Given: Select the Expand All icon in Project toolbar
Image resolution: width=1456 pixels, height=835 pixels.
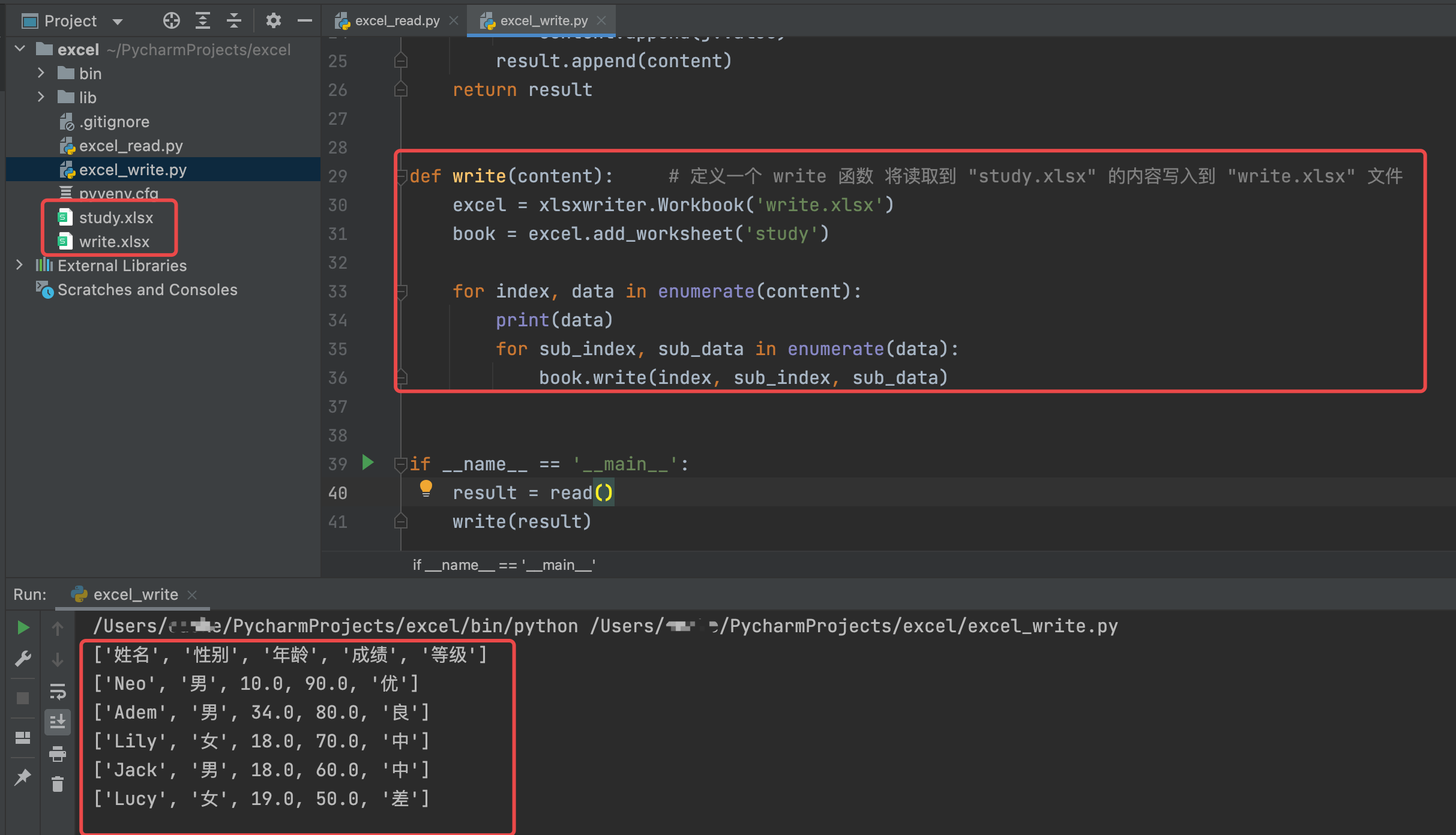Looking at the screenshot, I should tap(202, 20).
